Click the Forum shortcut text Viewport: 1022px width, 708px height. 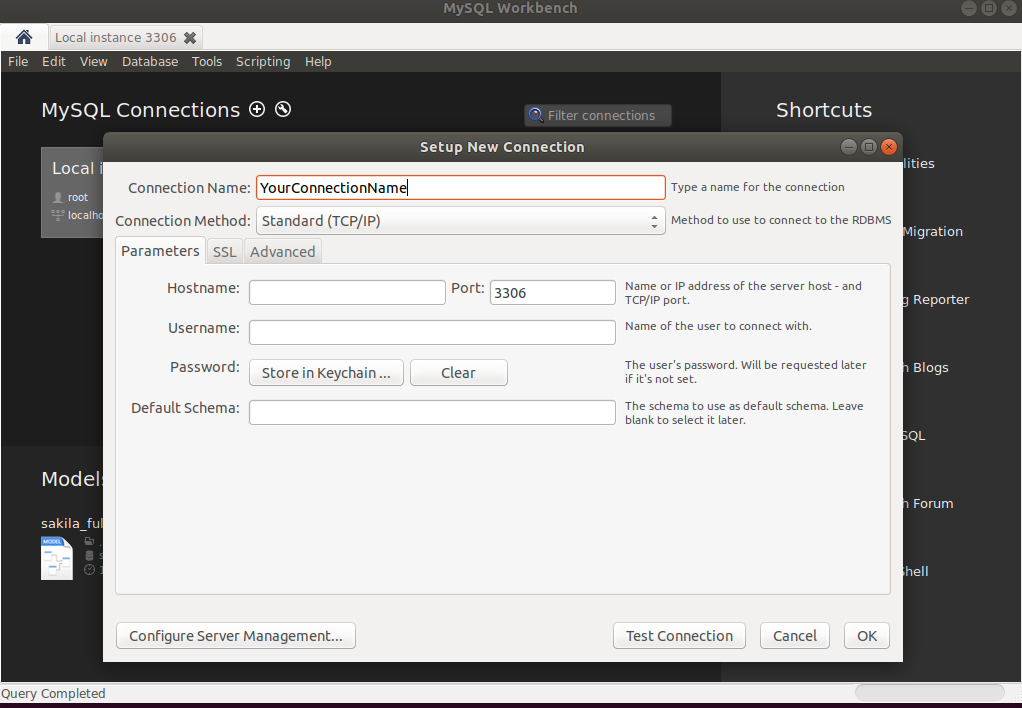(933, 503)
